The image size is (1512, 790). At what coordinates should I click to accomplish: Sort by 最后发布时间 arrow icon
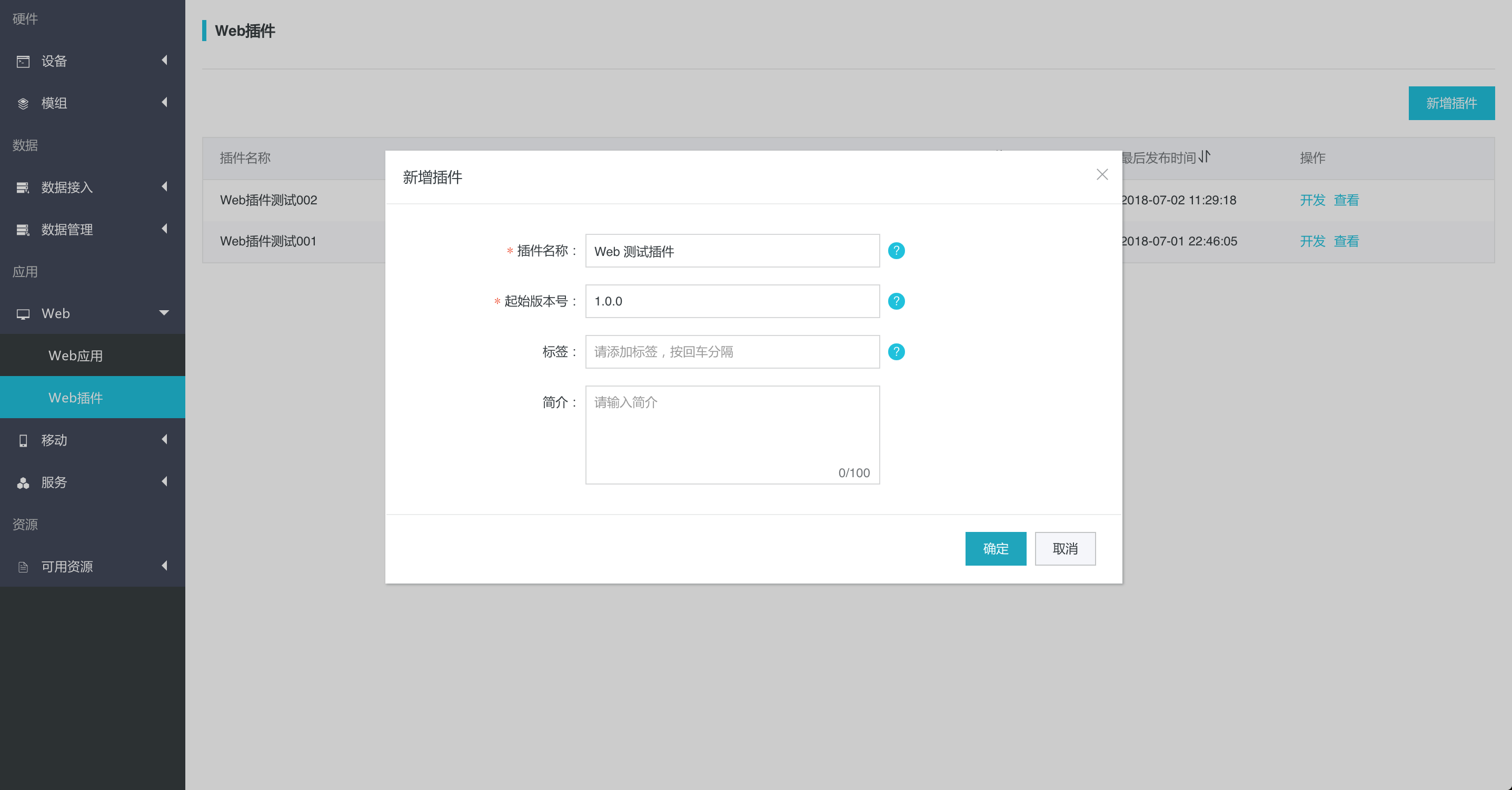pos(1205,157)
